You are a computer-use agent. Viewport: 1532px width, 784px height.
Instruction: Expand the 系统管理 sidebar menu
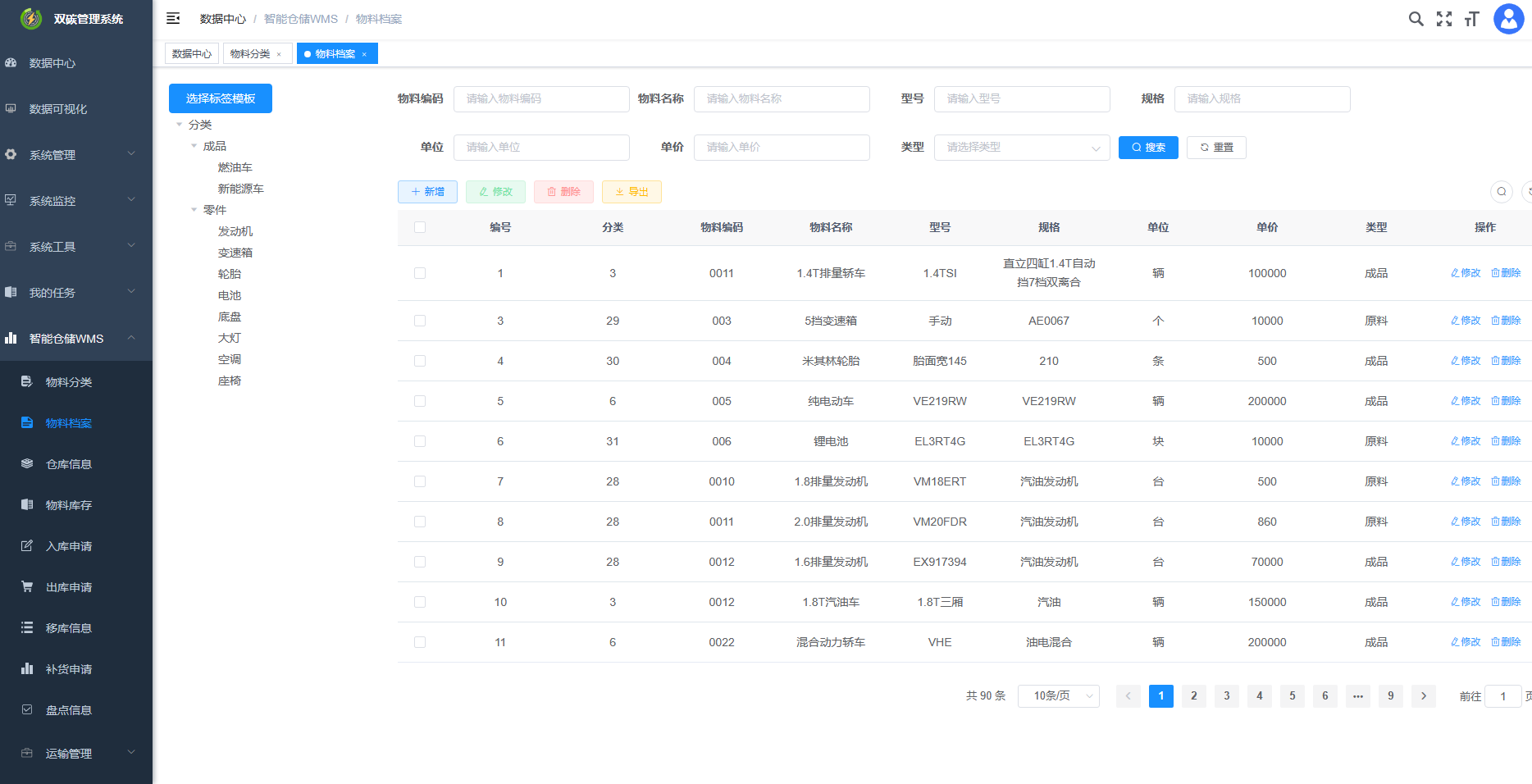(x=76, y=155)
